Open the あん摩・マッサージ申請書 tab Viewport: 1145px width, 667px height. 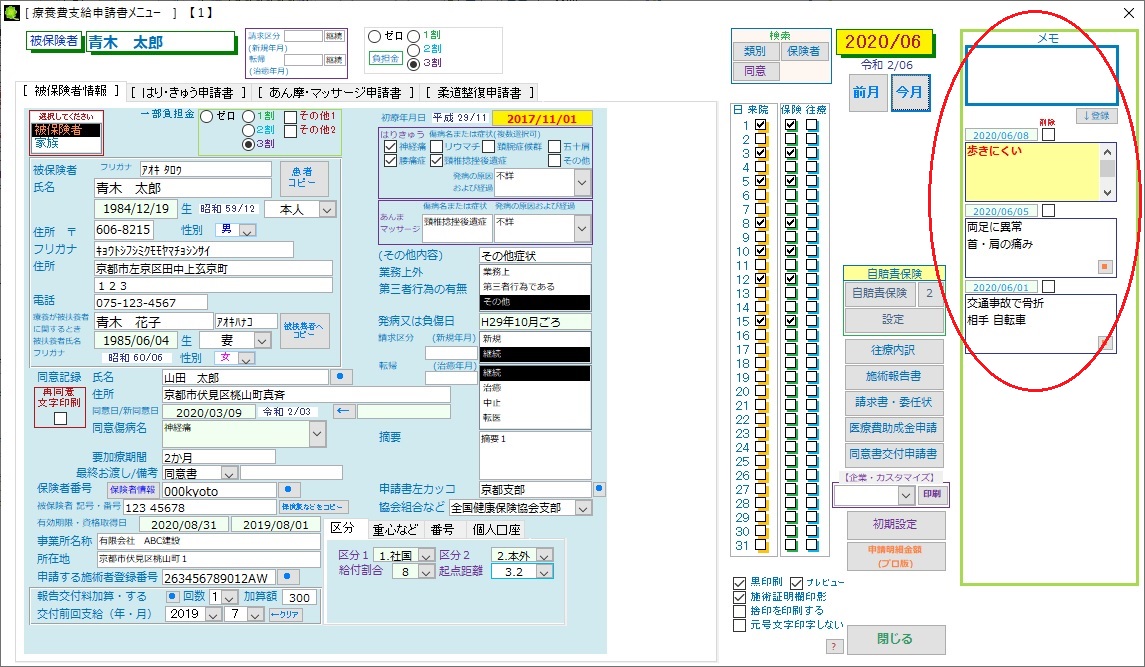(335, 93)
